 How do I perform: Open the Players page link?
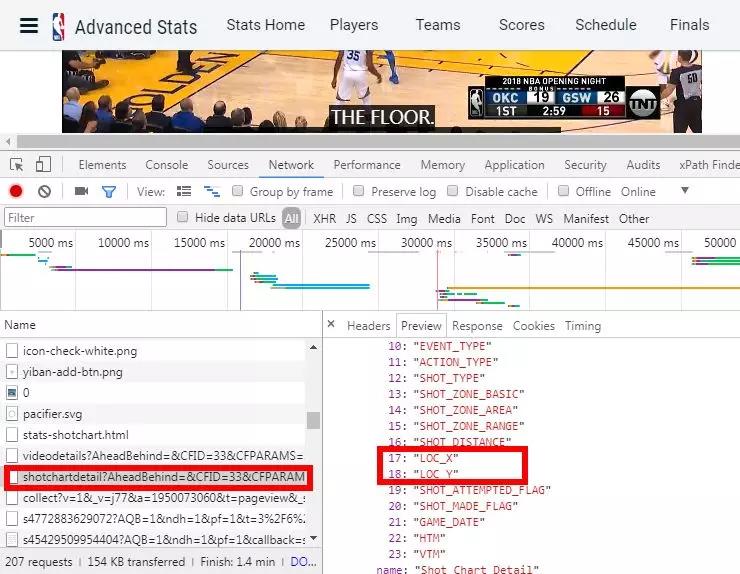354,25
